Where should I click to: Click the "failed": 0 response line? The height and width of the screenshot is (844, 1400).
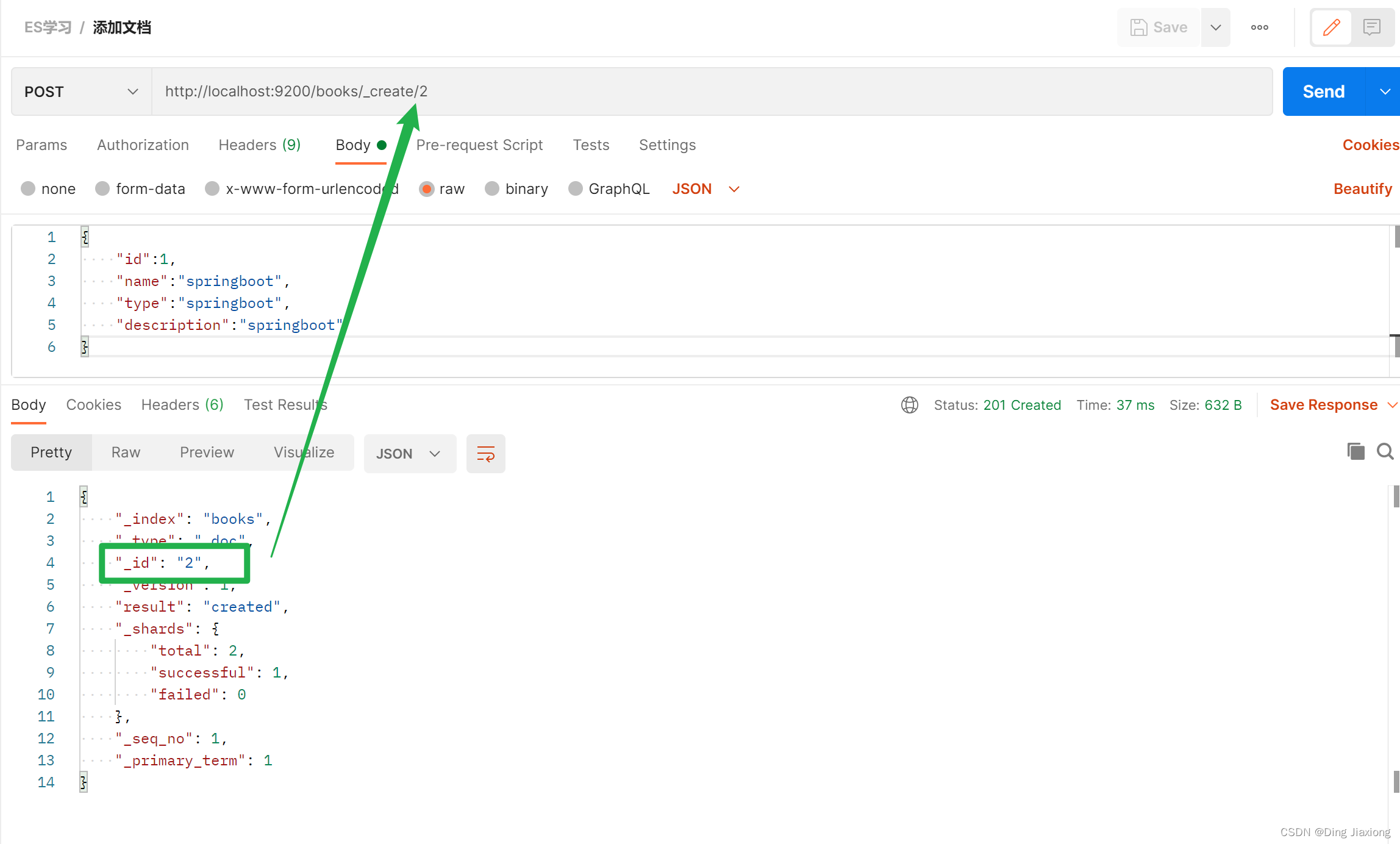pyautogui.click(x=198, y=695)
